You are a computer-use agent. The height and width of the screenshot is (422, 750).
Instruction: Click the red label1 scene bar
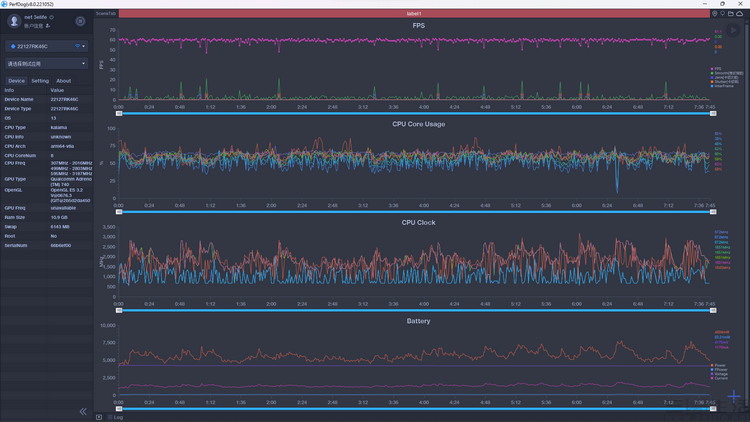pos(414,14)
